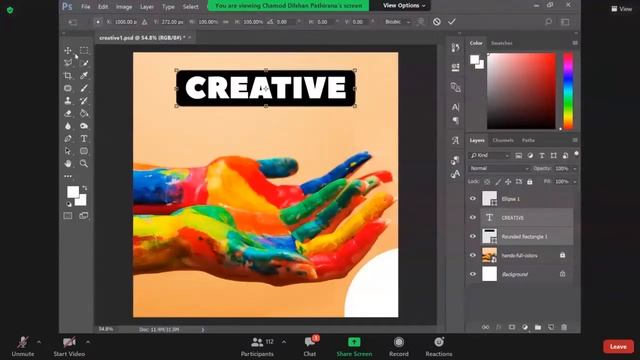The image size is (640, 360).
Task: Click the trash icon in Layers panel
Action: click(564, 327)
